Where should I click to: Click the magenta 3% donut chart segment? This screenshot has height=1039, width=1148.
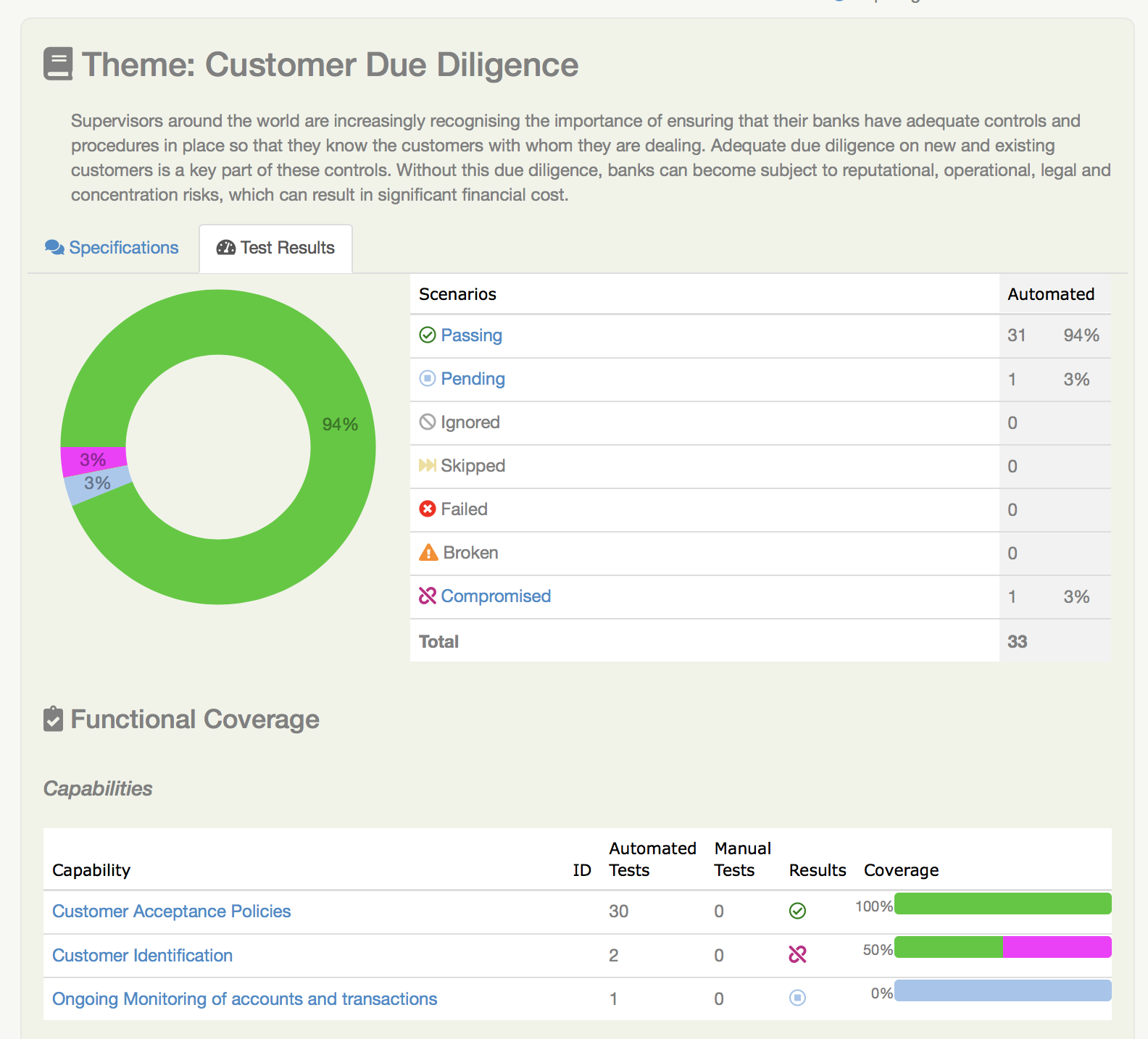tap(93, 460)
